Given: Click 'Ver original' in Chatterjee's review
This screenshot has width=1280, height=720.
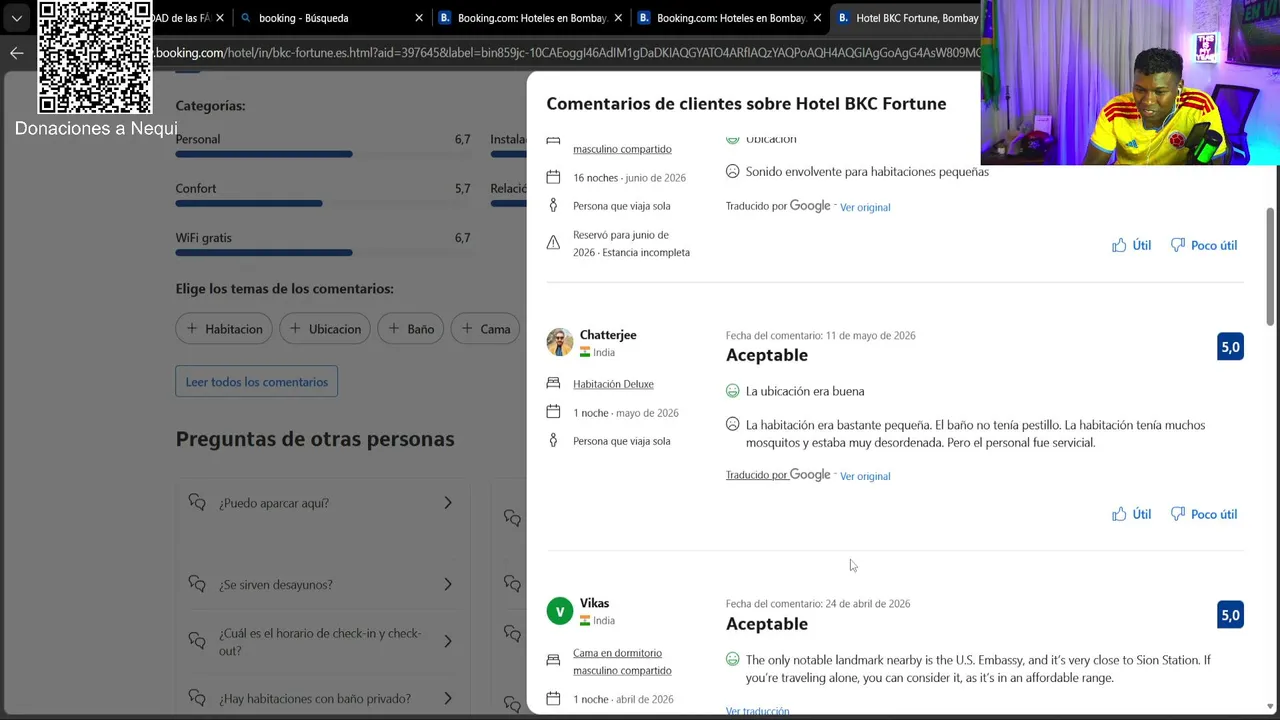Looking at the screenshot, I should (x=865, y=476).
